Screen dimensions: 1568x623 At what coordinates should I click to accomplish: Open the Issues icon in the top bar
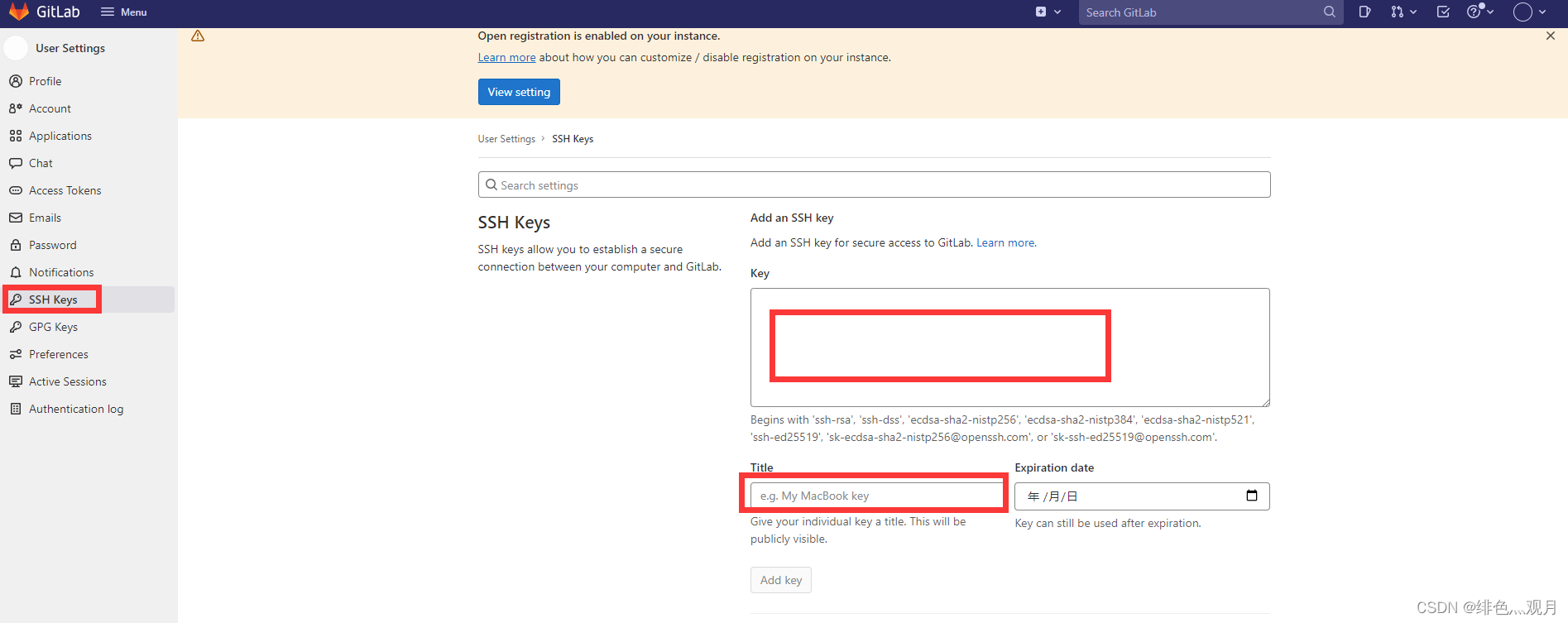tap(1365, 12)
